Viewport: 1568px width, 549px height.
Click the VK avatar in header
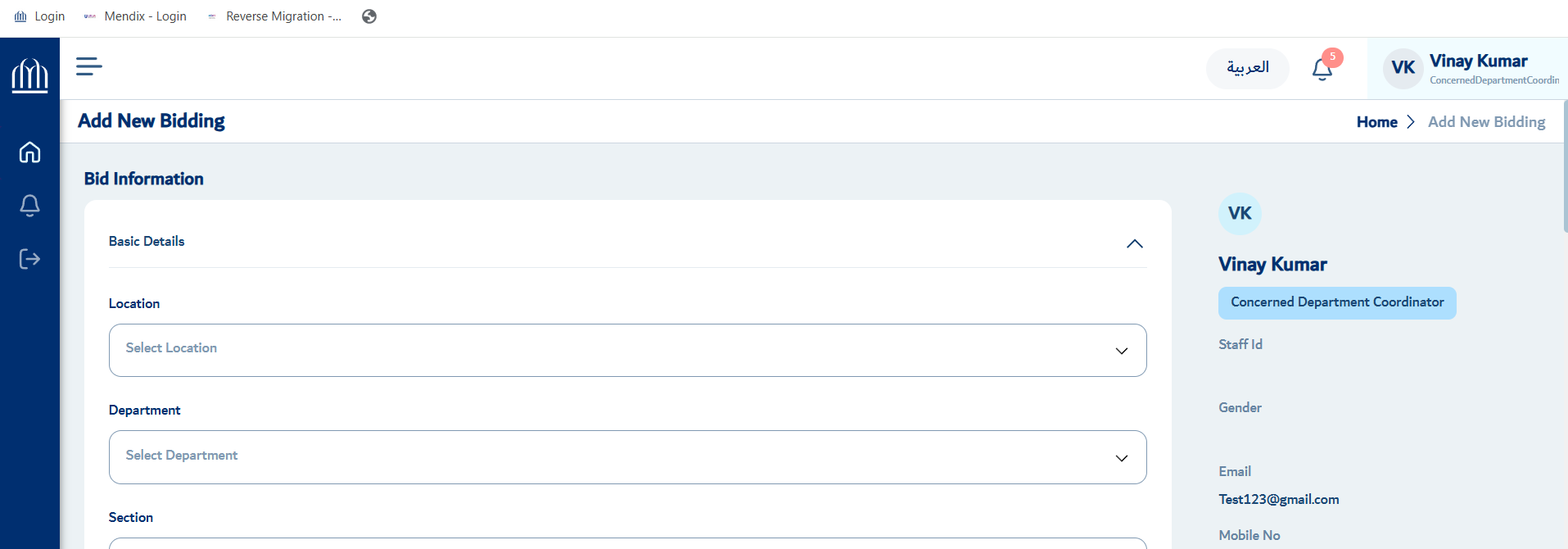coord(1403,68)
